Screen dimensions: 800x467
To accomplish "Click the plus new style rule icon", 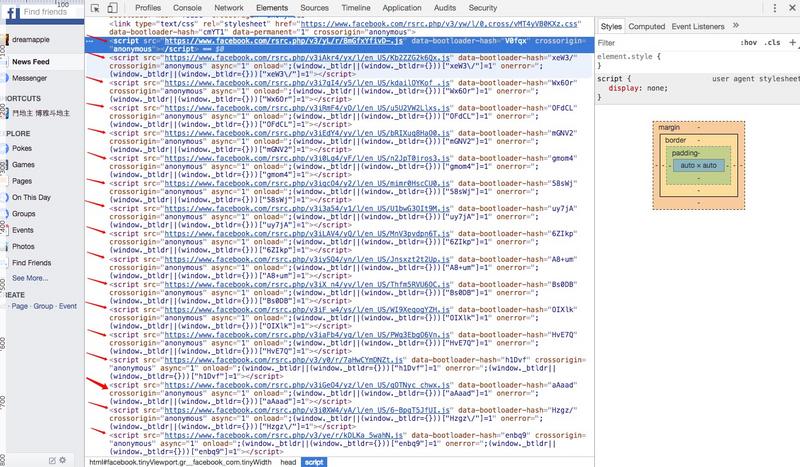I will (x=792, y=42).
